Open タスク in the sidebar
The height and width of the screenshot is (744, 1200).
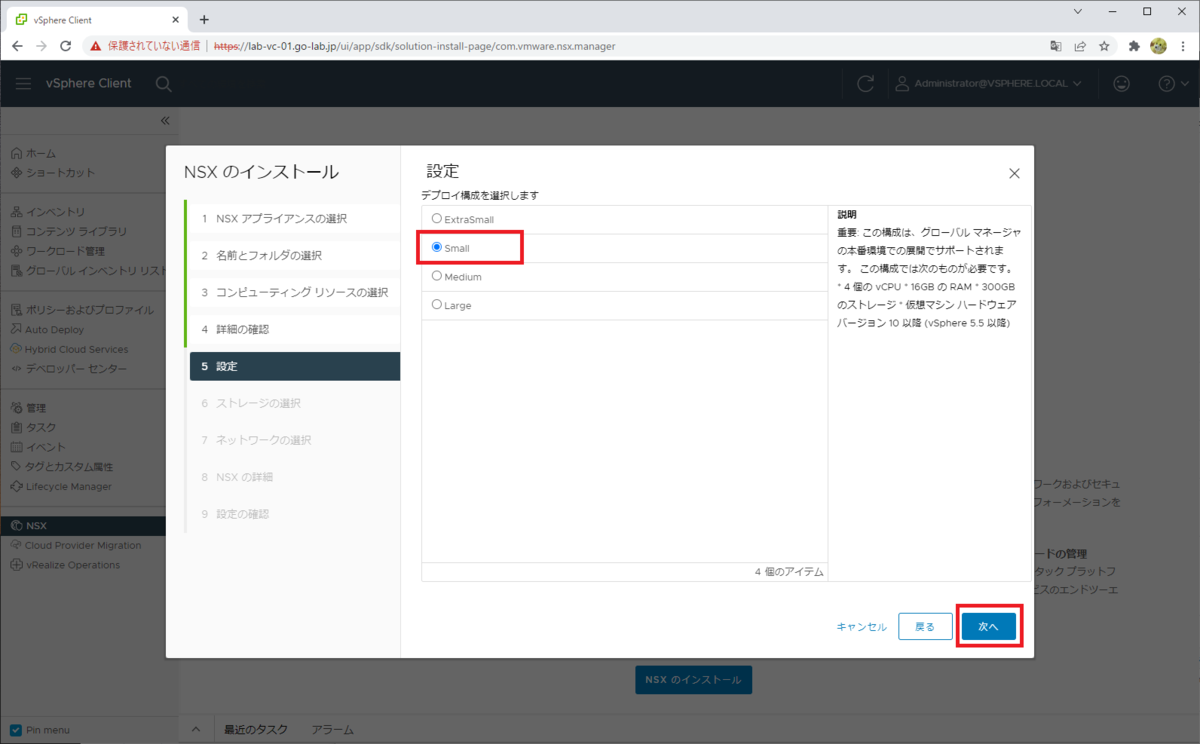(33, 427)
